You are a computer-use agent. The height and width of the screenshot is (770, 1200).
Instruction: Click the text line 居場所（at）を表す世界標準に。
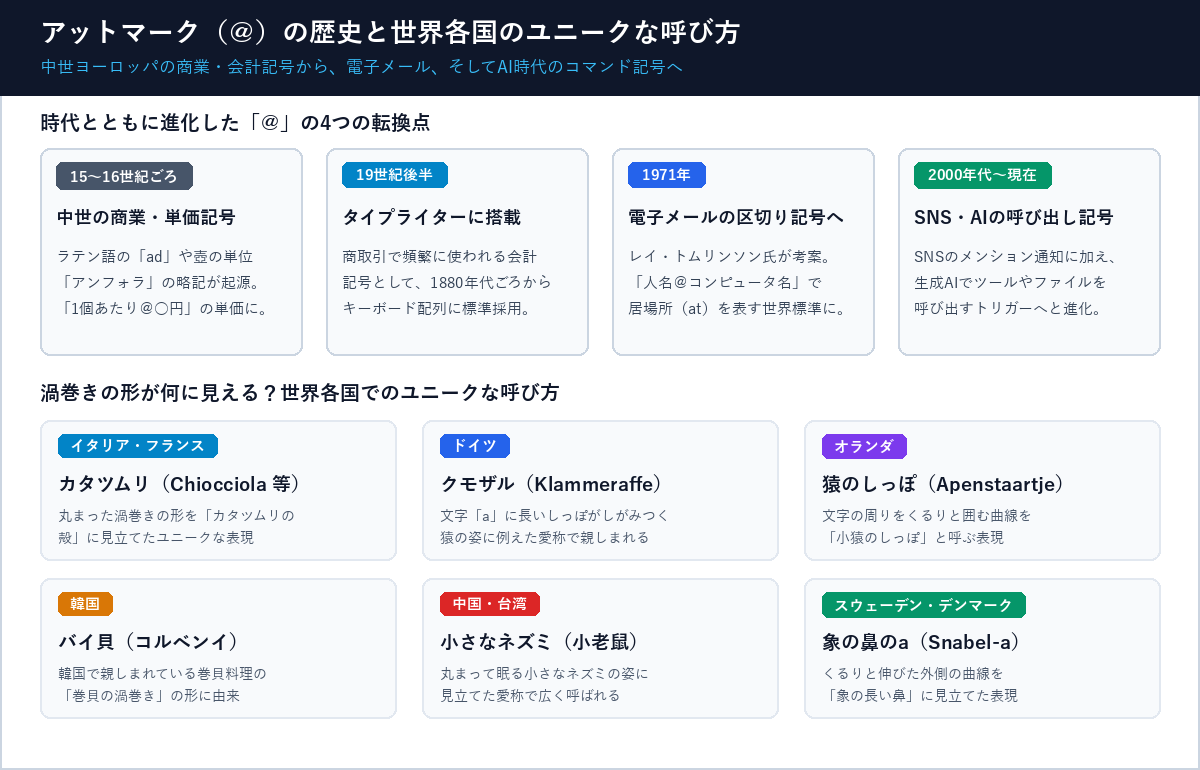[738, 308]
